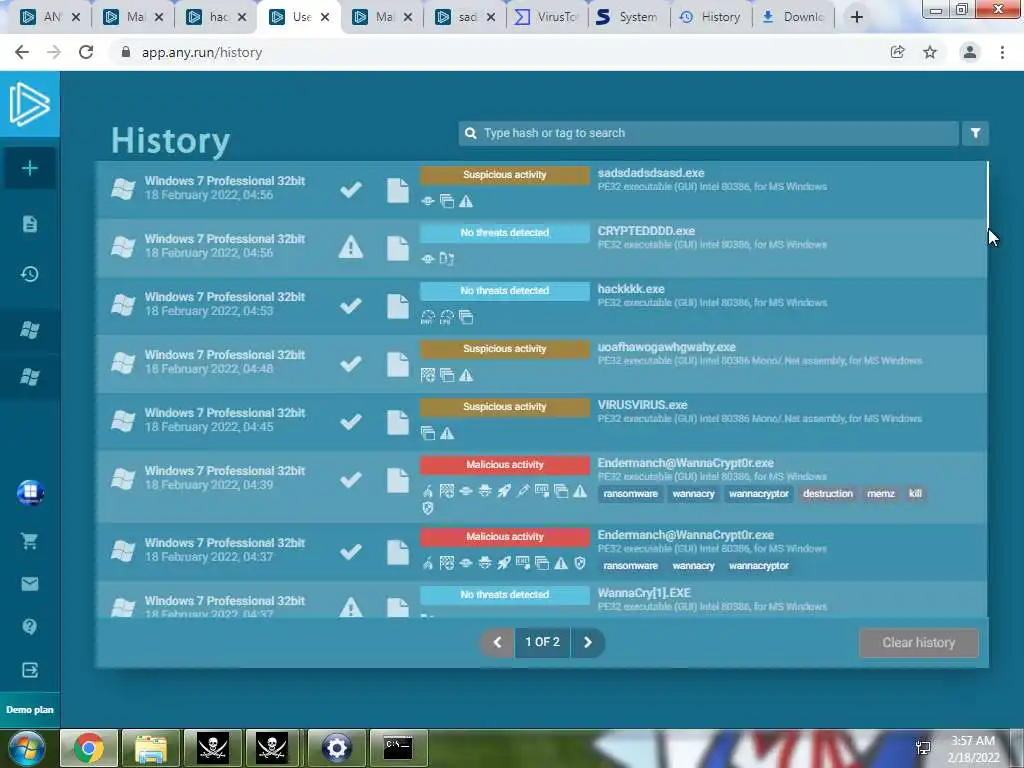Screen dimensions: 1024x768
Task: Click the destruction tag
Action: [x=827, y=494]
